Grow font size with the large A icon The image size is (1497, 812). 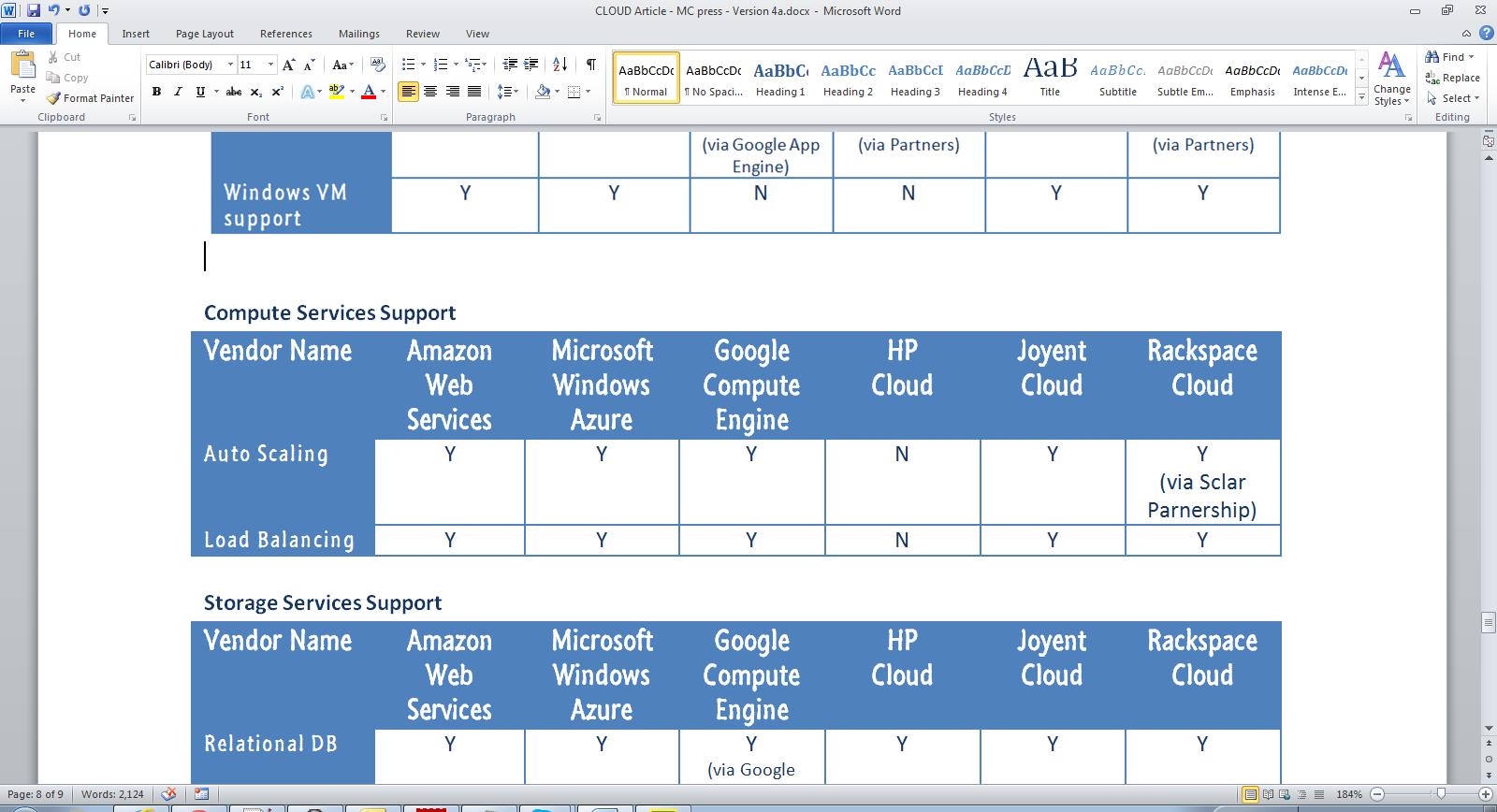point(289,65)
